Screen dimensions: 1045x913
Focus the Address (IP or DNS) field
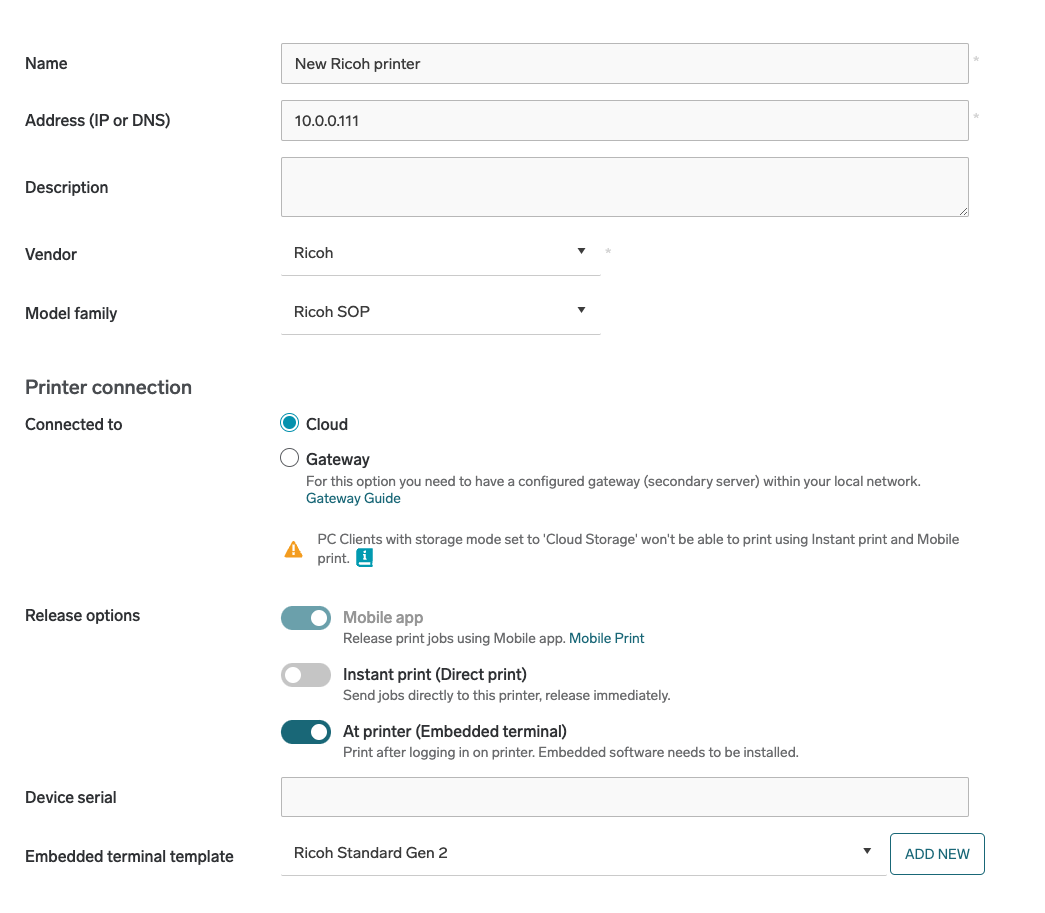point(624,121)
